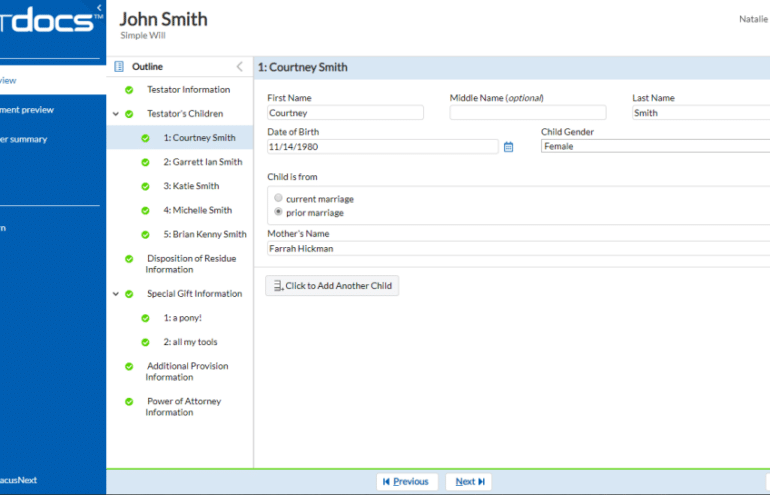The width and height of the screenshot is (770, 495).
Task: Select the prior marriage radio option
Action: pos(278,212)
